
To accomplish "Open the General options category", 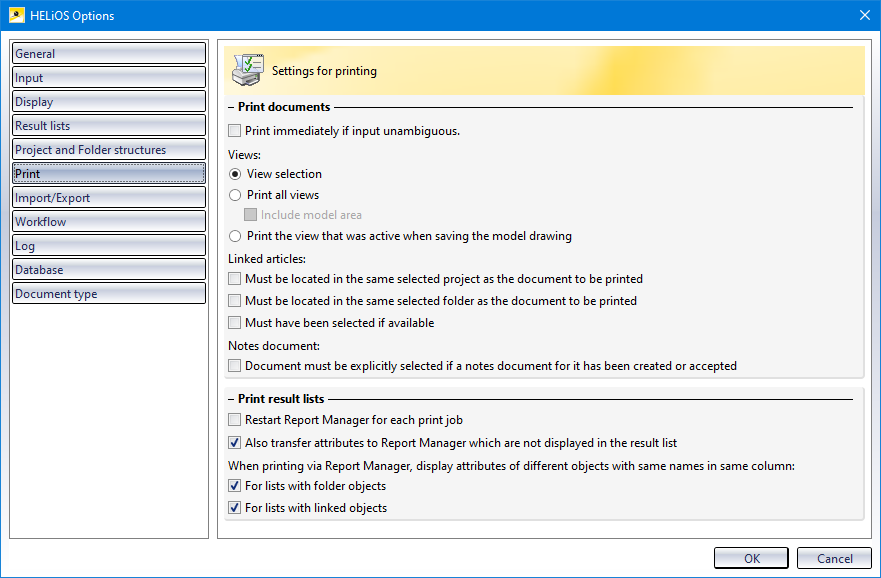I will click(109, 53).
